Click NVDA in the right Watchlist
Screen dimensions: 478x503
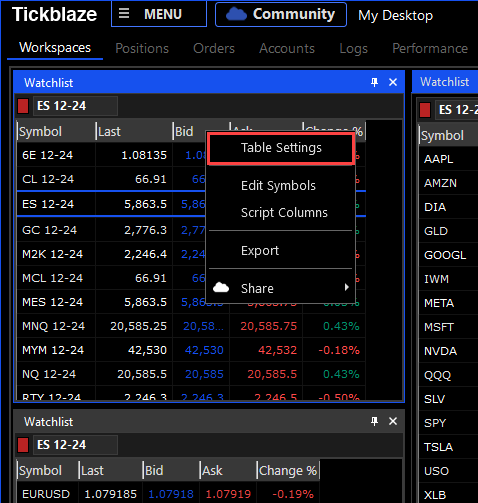click(x=440, y=351)
